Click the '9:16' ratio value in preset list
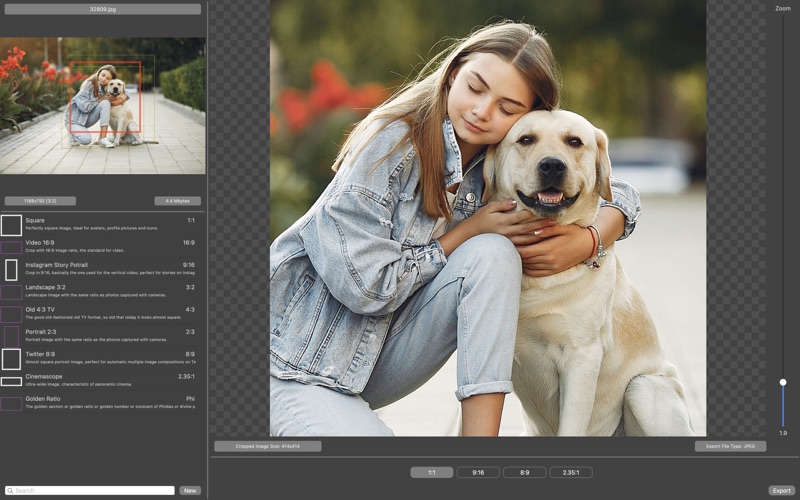 tap(189, 265)
